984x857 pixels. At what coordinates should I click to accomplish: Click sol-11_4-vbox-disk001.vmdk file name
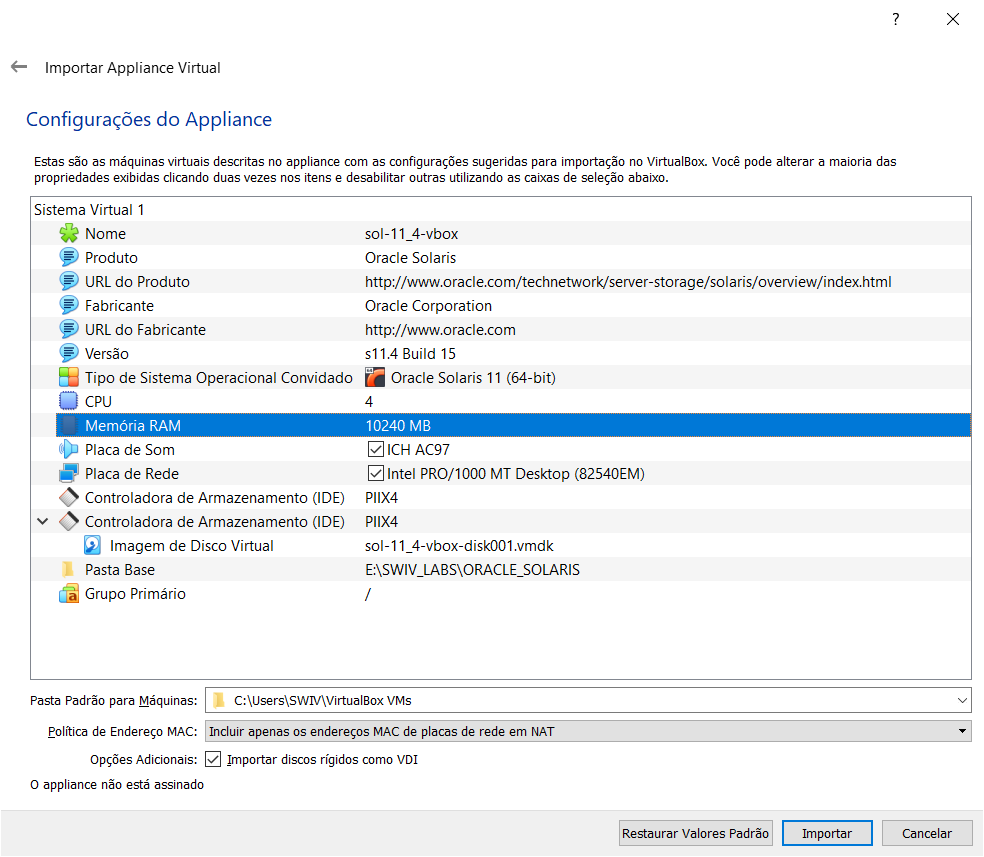pos(459,546)
